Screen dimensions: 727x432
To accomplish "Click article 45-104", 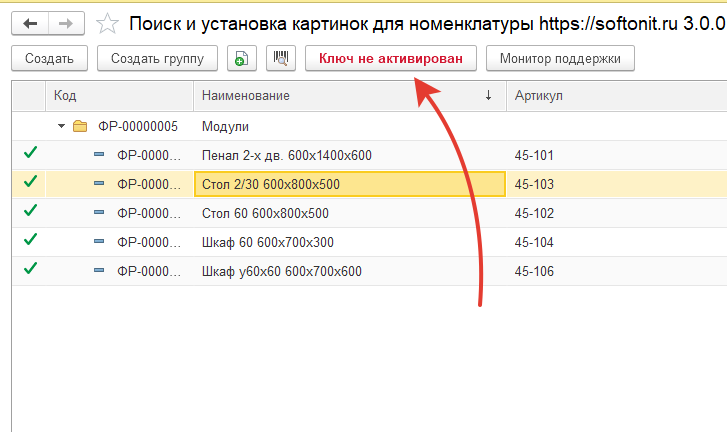I will (534, 242).
